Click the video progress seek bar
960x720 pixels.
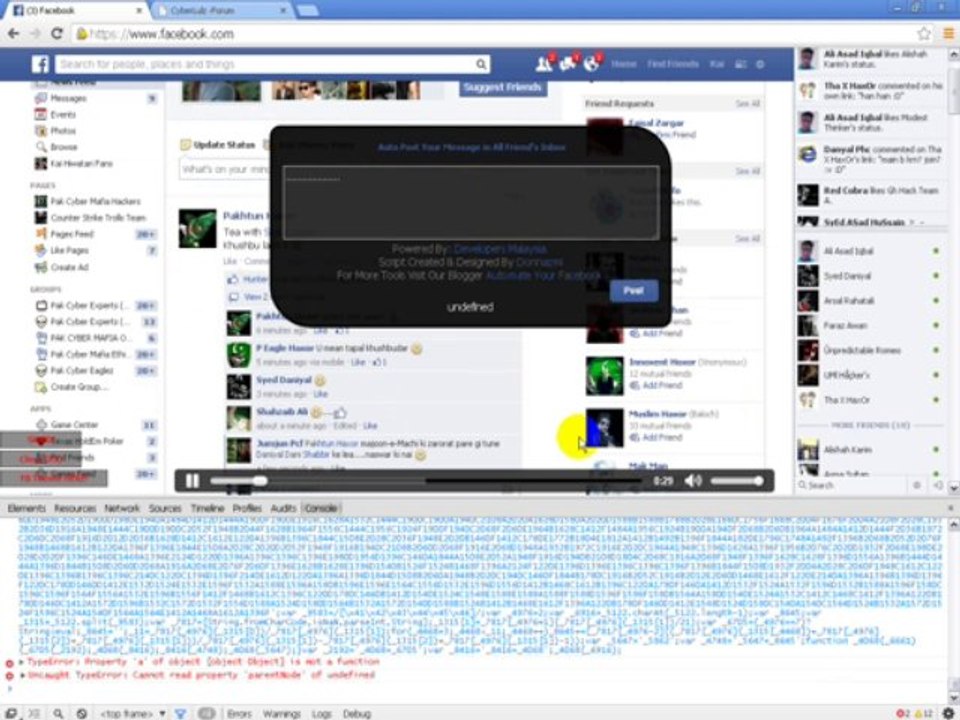click(x=426, y=481)
